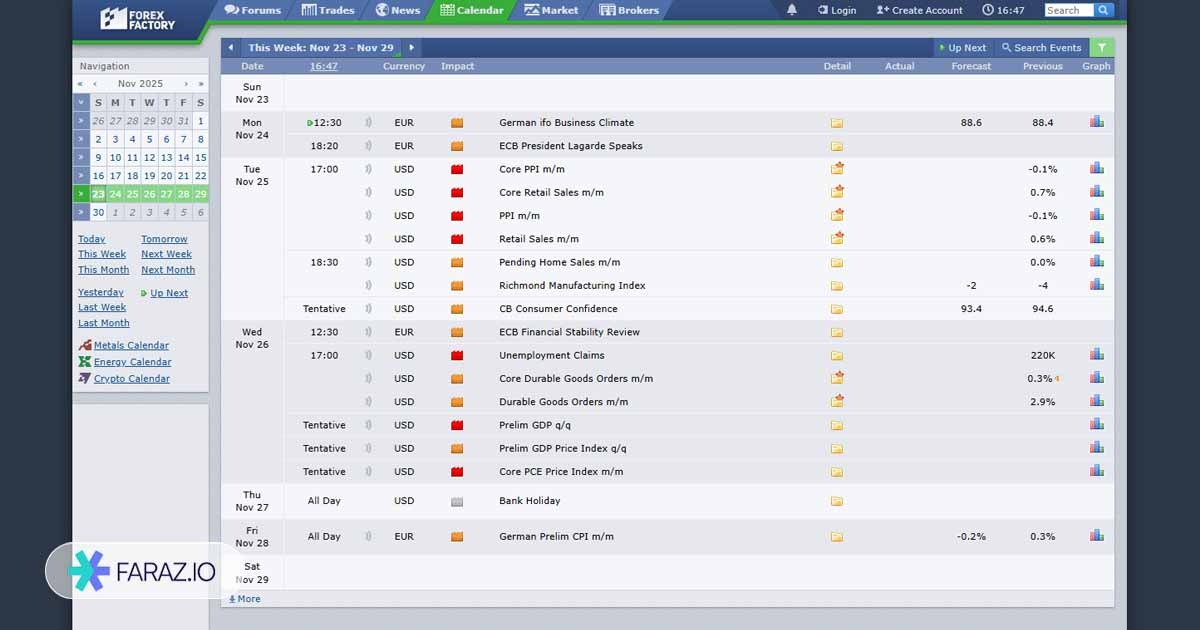Open the calendar filter funnel icon
Viewport: 1200px width, 630px height.
[x=1102, y=47]
